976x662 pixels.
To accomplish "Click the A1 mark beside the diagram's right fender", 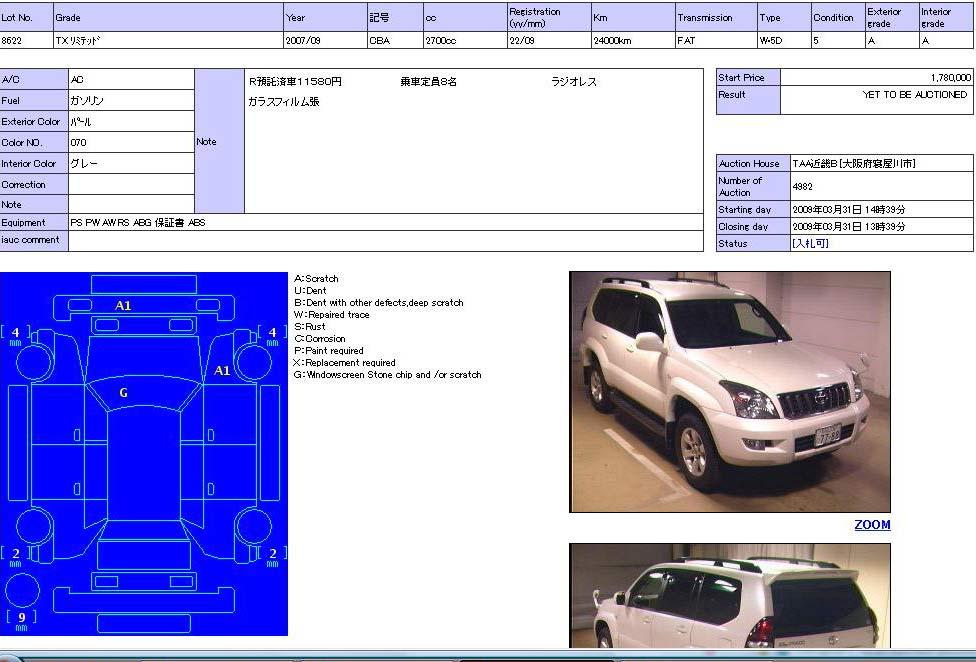I will coord(222,371).
